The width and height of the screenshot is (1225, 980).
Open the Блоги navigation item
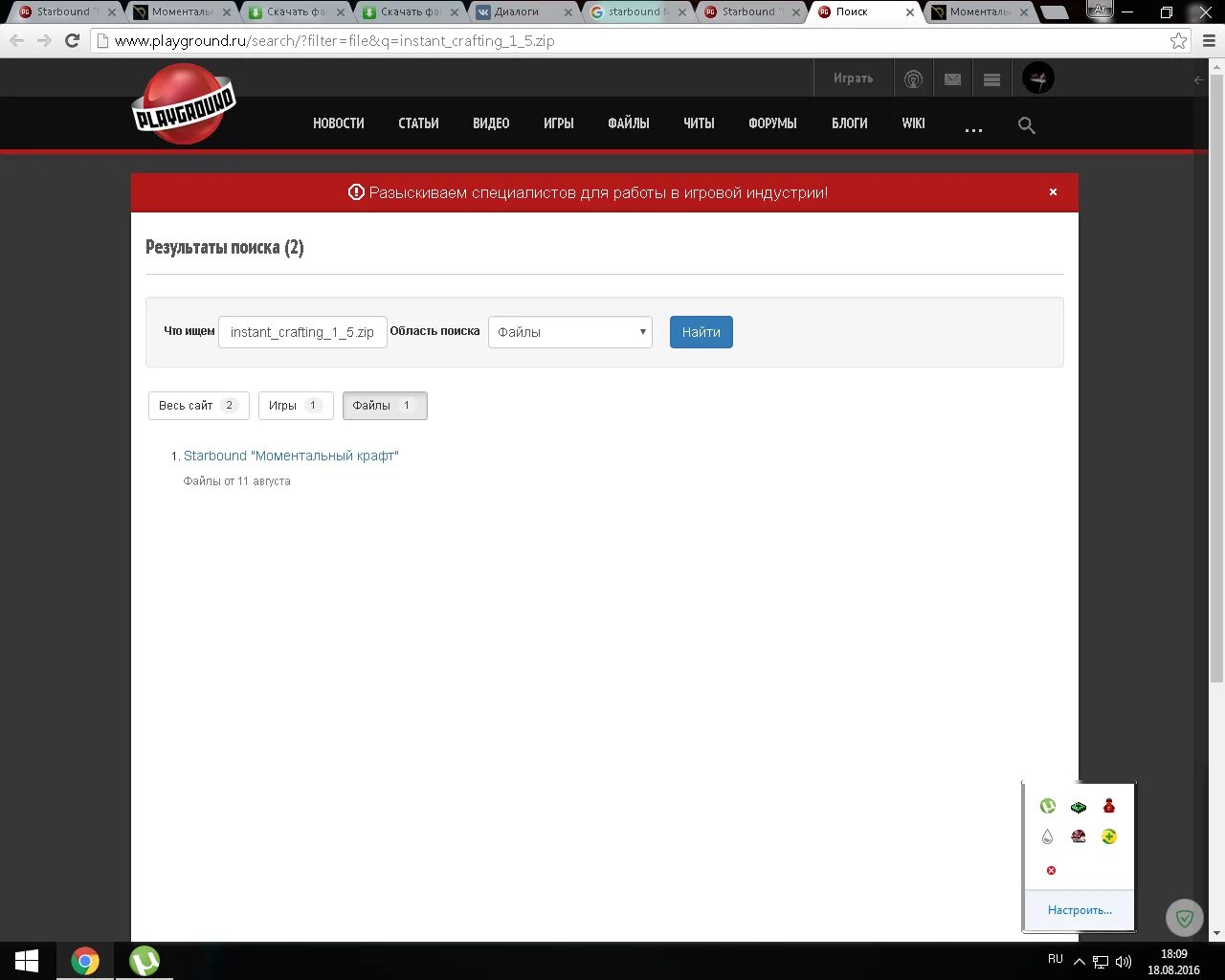click(x=850, y=123)
